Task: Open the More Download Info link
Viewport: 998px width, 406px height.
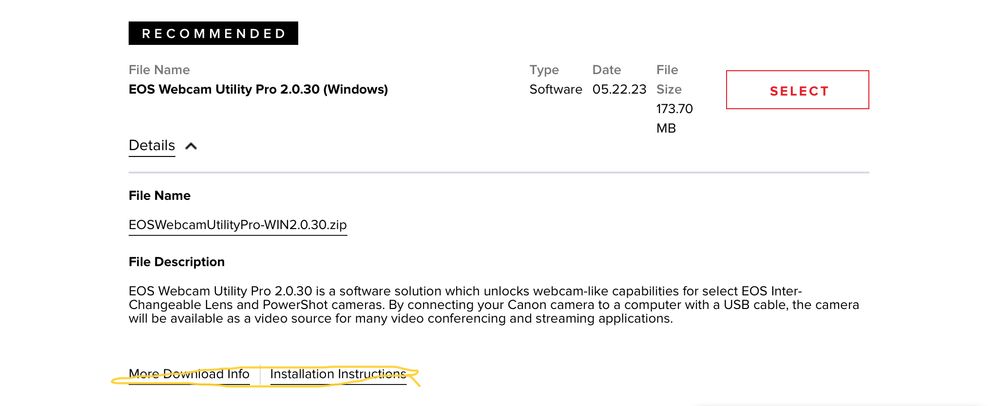Action: pyautogui.click(x=189, y=374)
